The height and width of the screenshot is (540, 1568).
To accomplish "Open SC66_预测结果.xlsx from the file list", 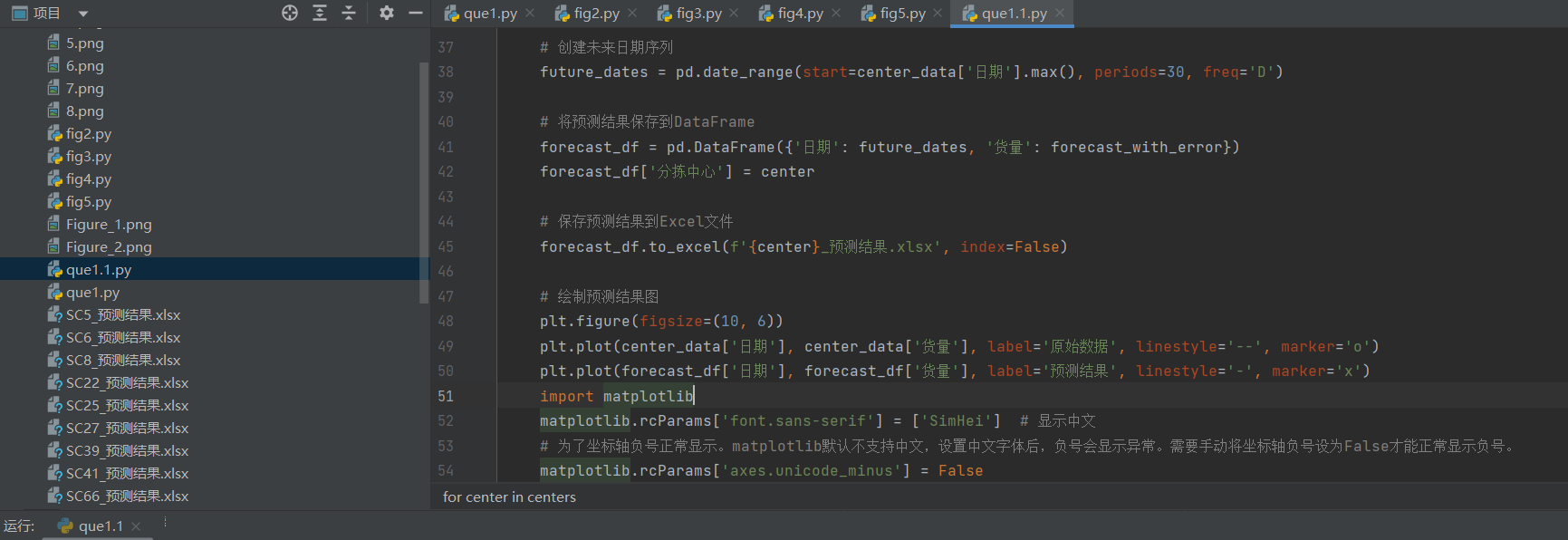I will 127,497.
